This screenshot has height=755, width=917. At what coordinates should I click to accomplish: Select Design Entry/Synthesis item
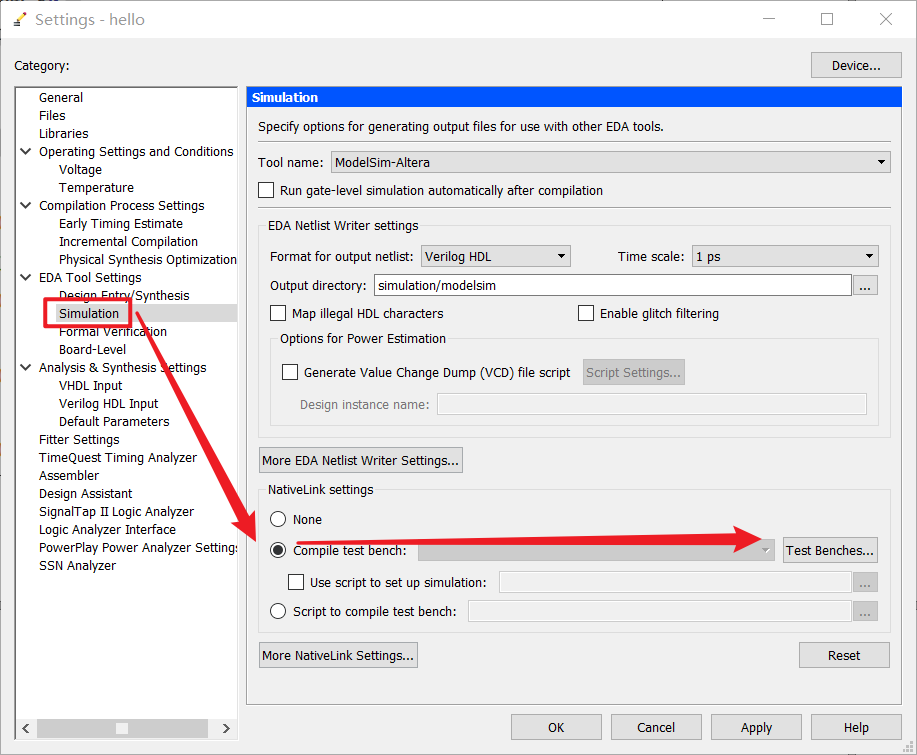(x=124, y=295)
